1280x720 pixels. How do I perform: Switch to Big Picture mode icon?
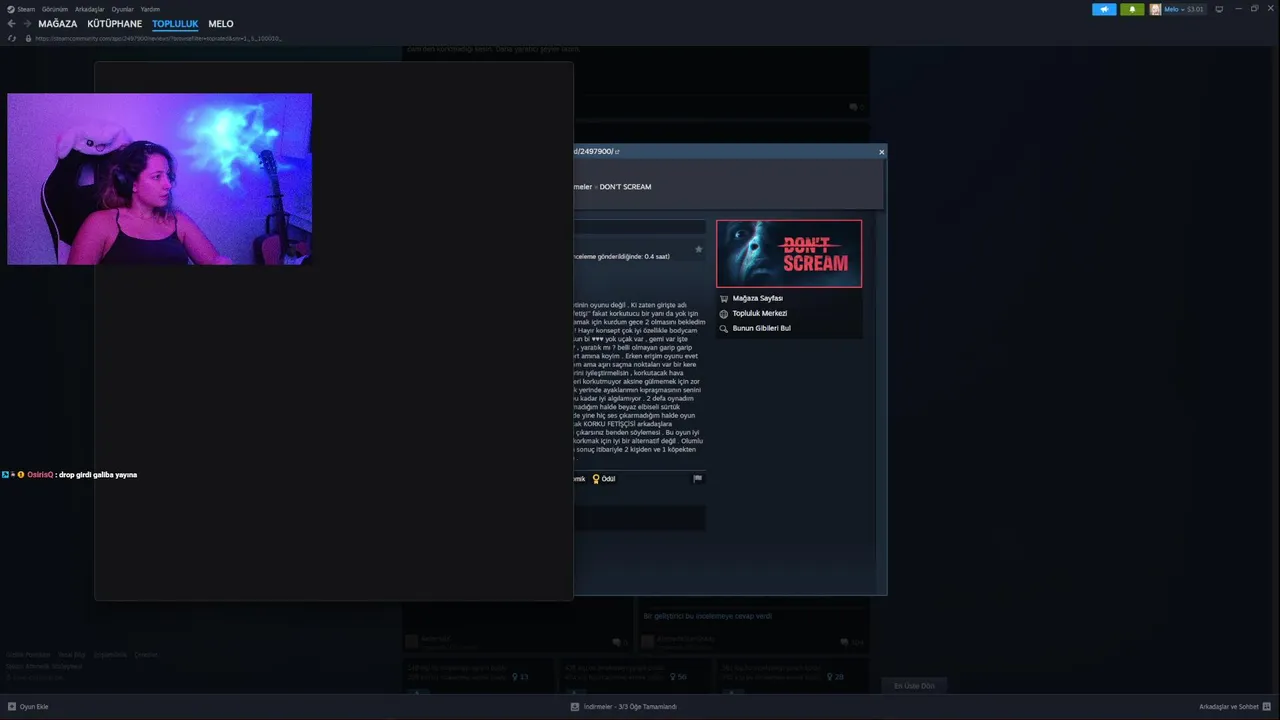pyautogui.click(x=1219, y=9)
